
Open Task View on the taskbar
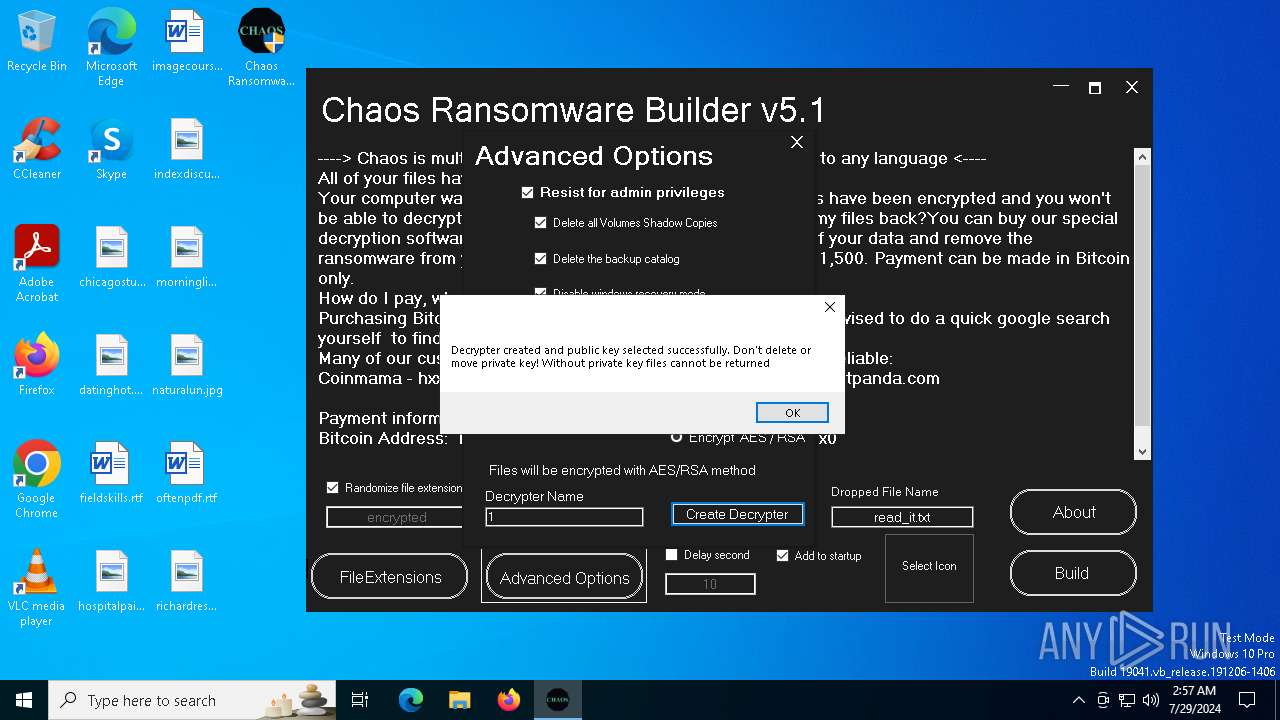[x=360, y=700]
